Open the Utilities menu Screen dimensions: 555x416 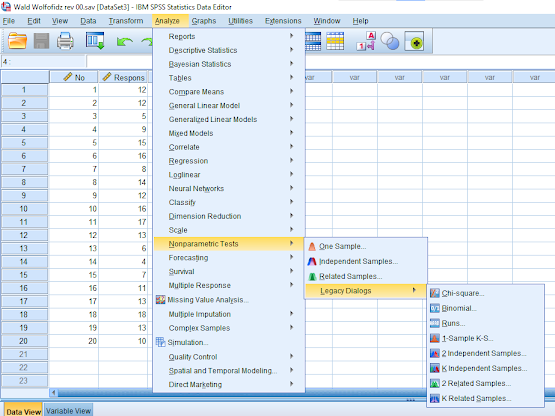[240, 21]
